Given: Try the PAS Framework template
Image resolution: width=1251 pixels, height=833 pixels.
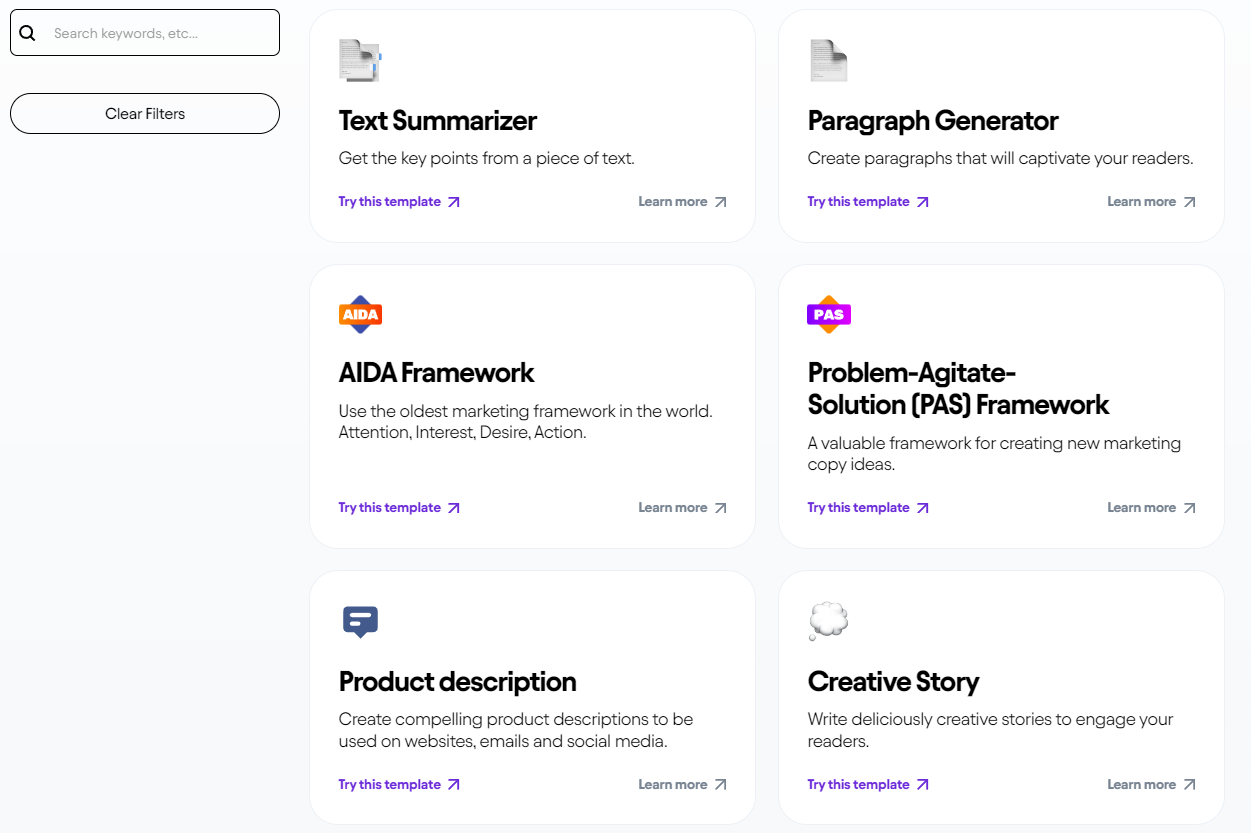Looking at the screenshot, I should (x=868, y=507).
